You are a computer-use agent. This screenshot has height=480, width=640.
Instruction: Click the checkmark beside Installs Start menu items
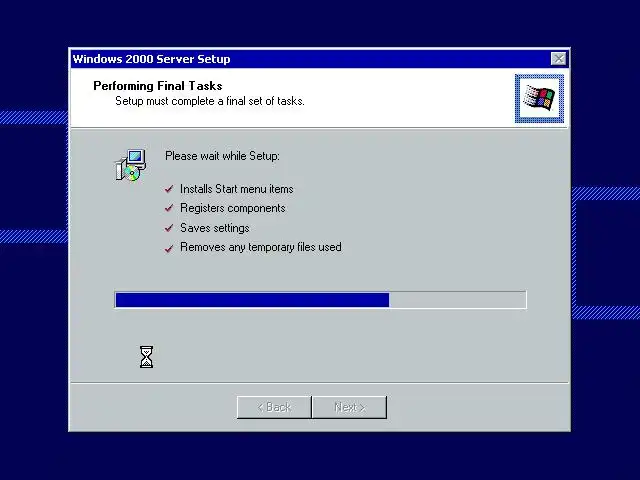[x=169, y=189]
